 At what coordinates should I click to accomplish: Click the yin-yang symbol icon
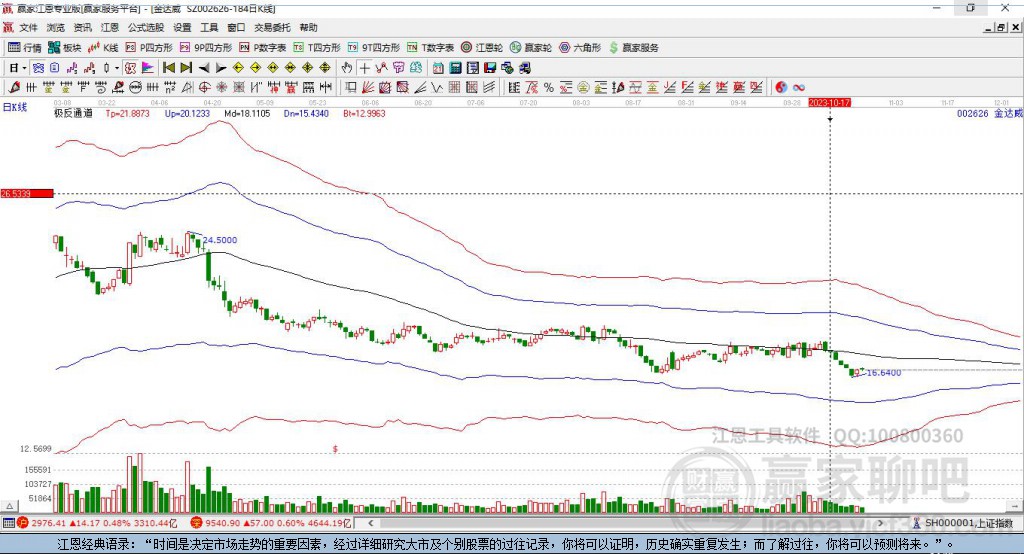tap(781, 88)
